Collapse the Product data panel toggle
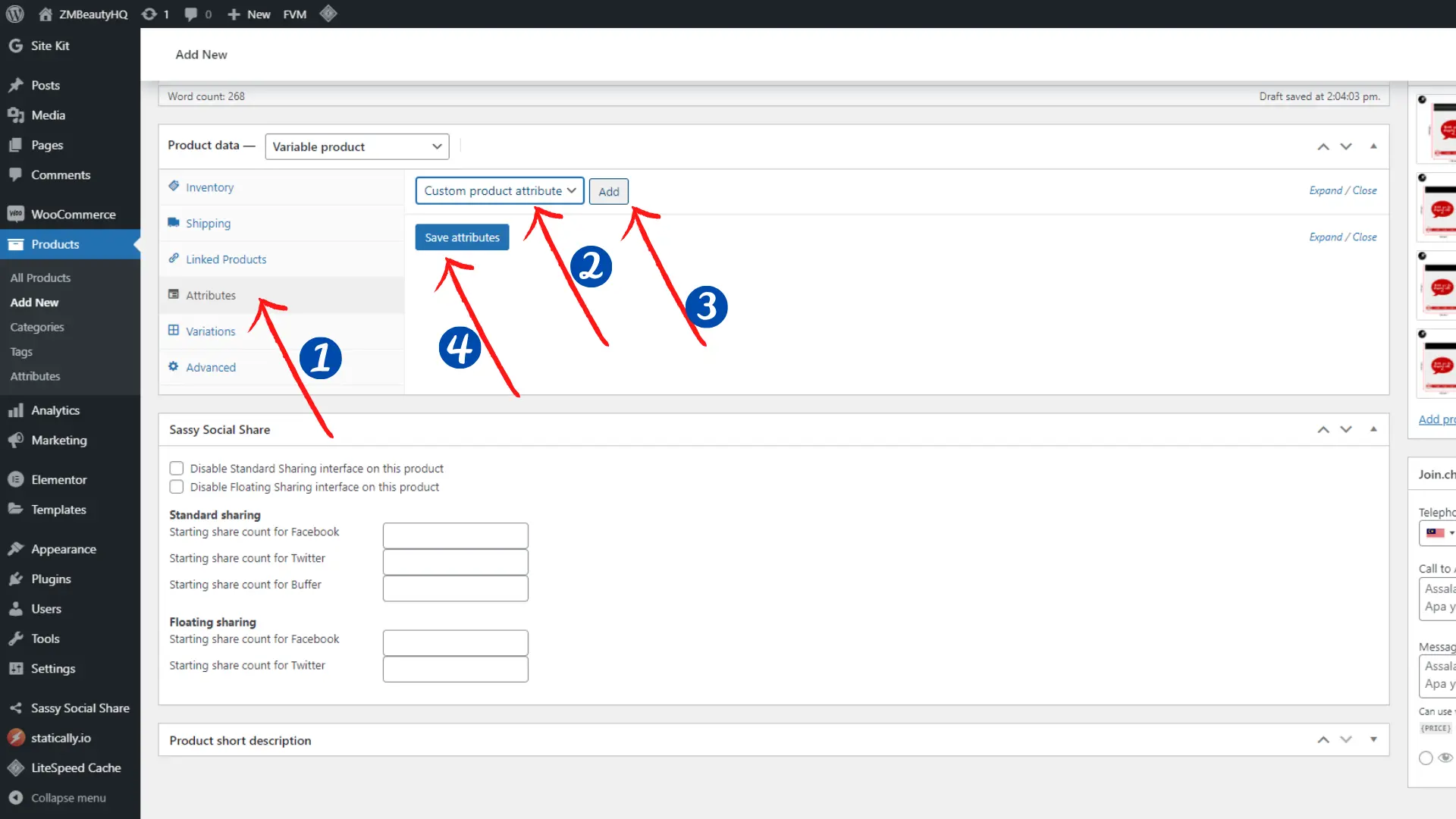Viewport: 1456px width, 819px height. click(x=1373, y=146)
